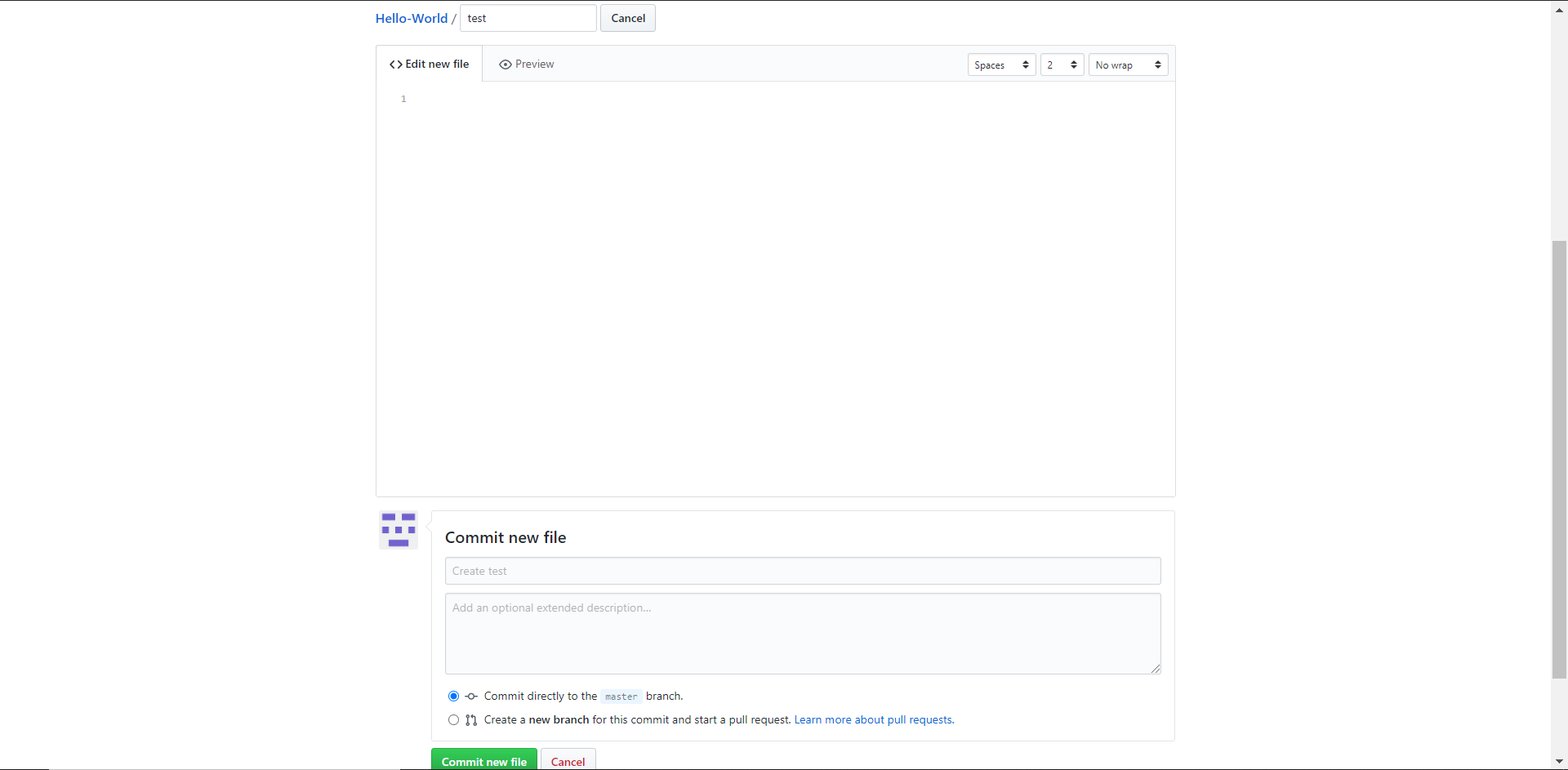Focus the 'Create test' commit summary field
The height and width of the screenshot is (770, 1568).
tap(802, 571)
